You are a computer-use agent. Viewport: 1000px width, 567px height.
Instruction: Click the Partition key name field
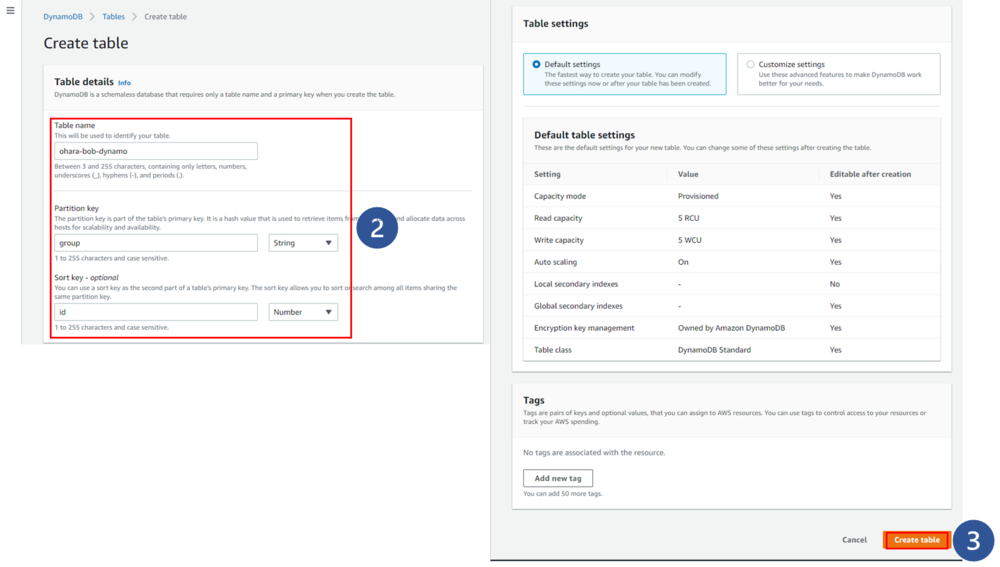coord(155,243)
